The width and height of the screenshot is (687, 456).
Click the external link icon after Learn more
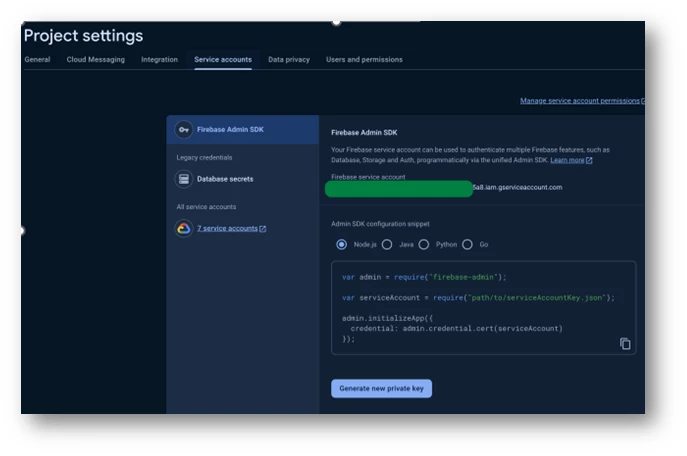[589, 160]
